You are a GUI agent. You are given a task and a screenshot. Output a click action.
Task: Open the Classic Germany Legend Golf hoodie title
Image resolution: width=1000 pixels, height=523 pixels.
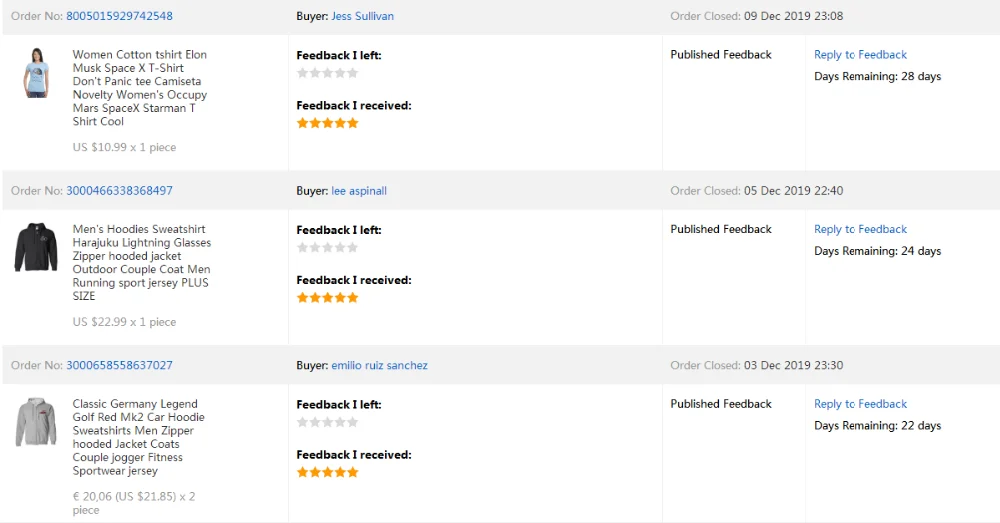tap(138, 437)
